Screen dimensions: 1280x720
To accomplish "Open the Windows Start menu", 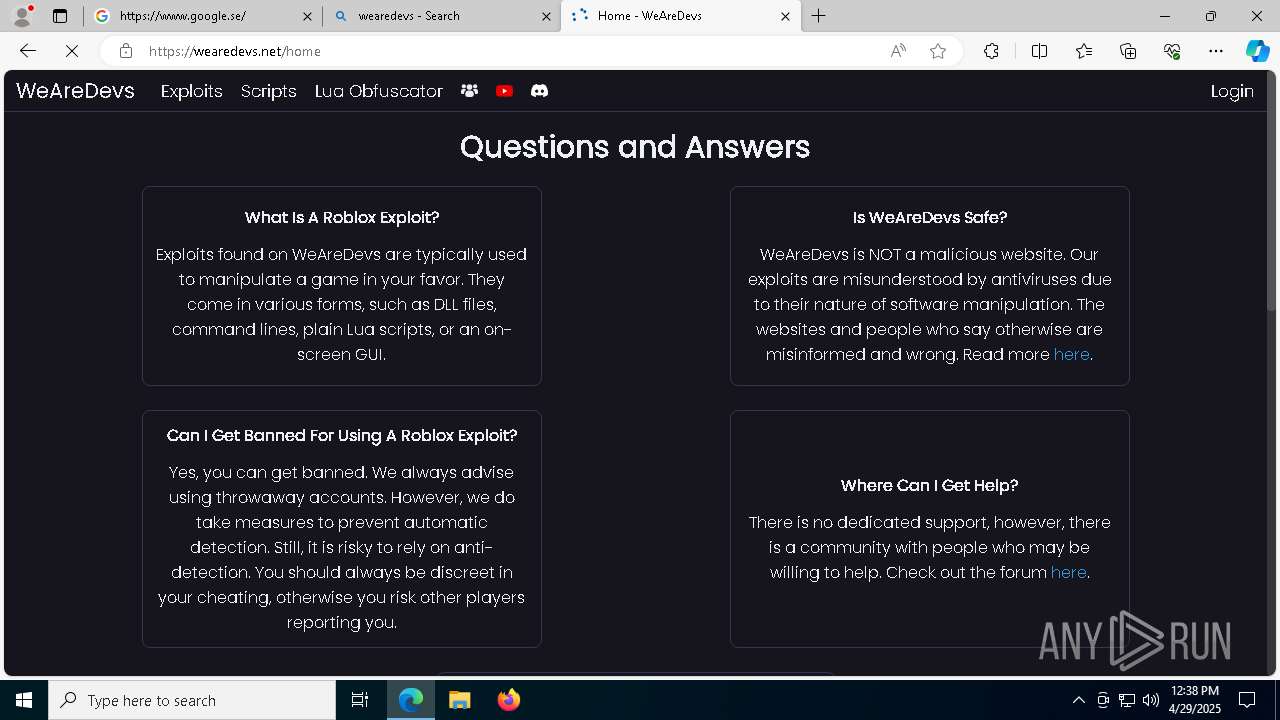I will tap(24, 700).
